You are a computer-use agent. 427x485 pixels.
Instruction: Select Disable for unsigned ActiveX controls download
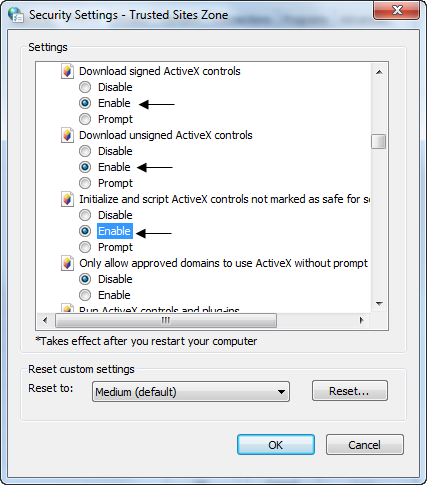(x=85, y=151)
